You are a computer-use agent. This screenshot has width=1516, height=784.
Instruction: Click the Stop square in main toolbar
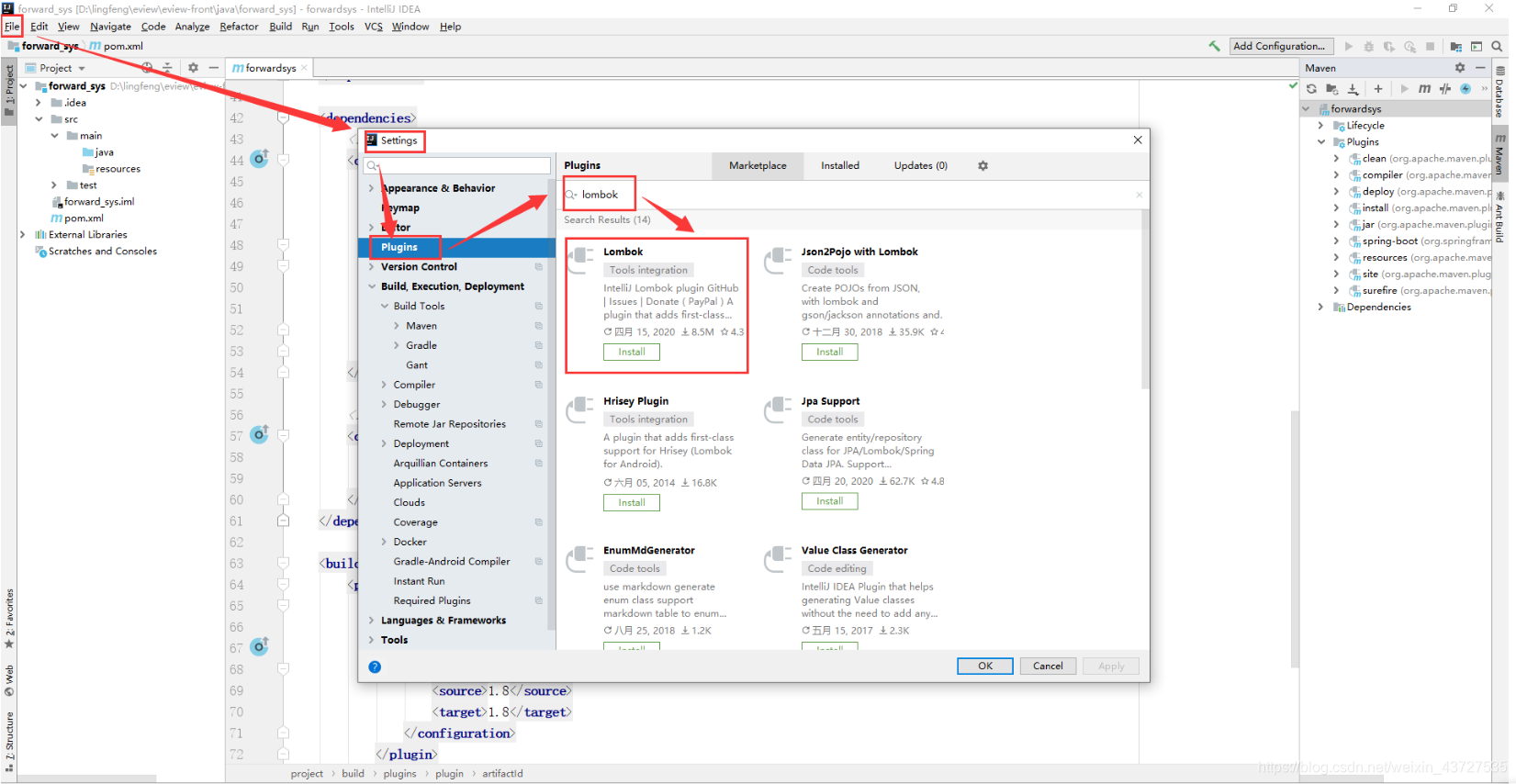pyautogui.click(x=1430, y=46)
